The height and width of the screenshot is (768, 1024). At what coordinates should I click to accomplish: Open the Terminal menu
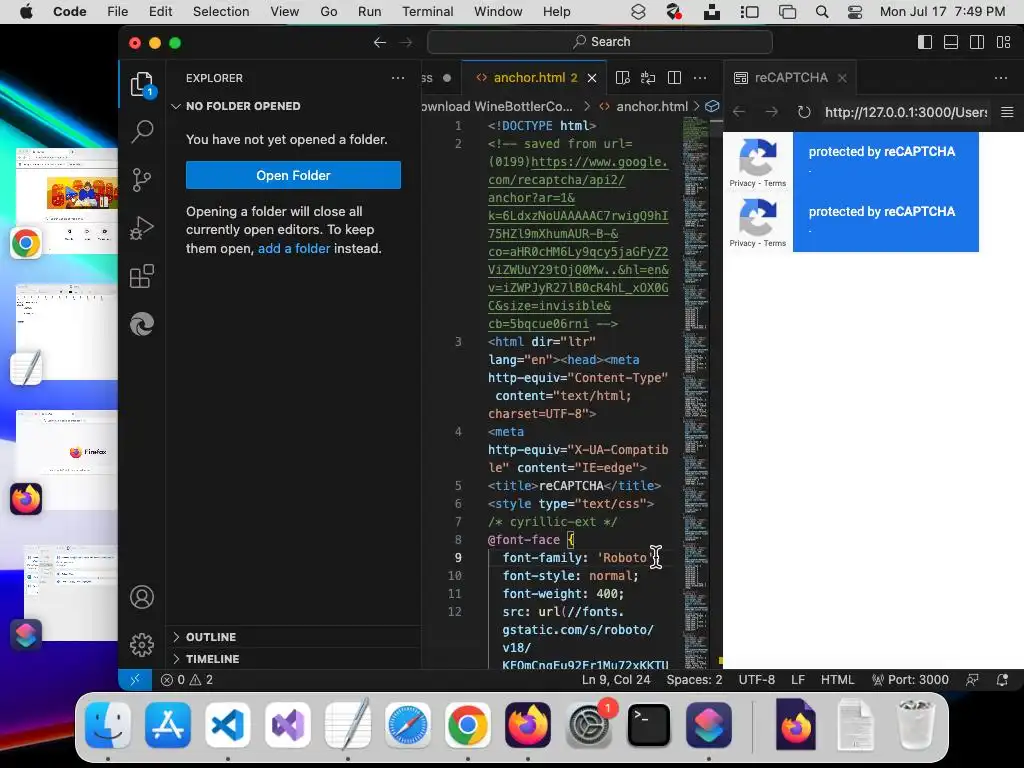tap(427, 12)
